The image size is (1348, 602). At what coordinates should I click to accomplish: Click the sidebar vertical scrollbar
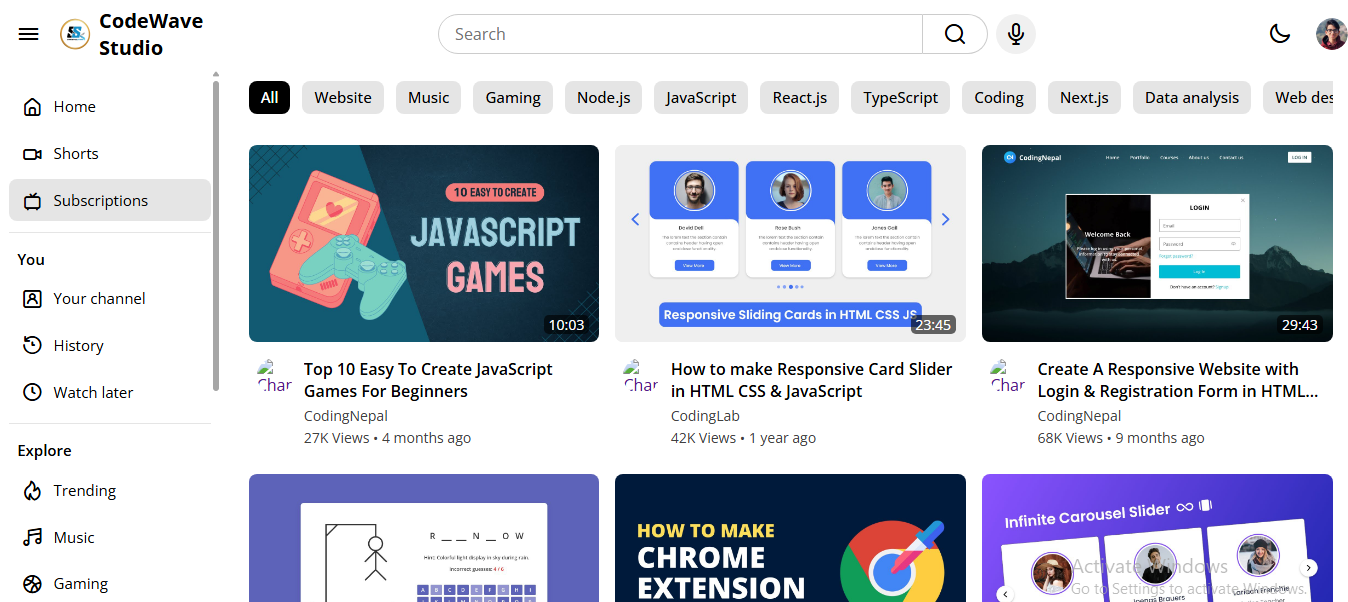coord(216,235)
